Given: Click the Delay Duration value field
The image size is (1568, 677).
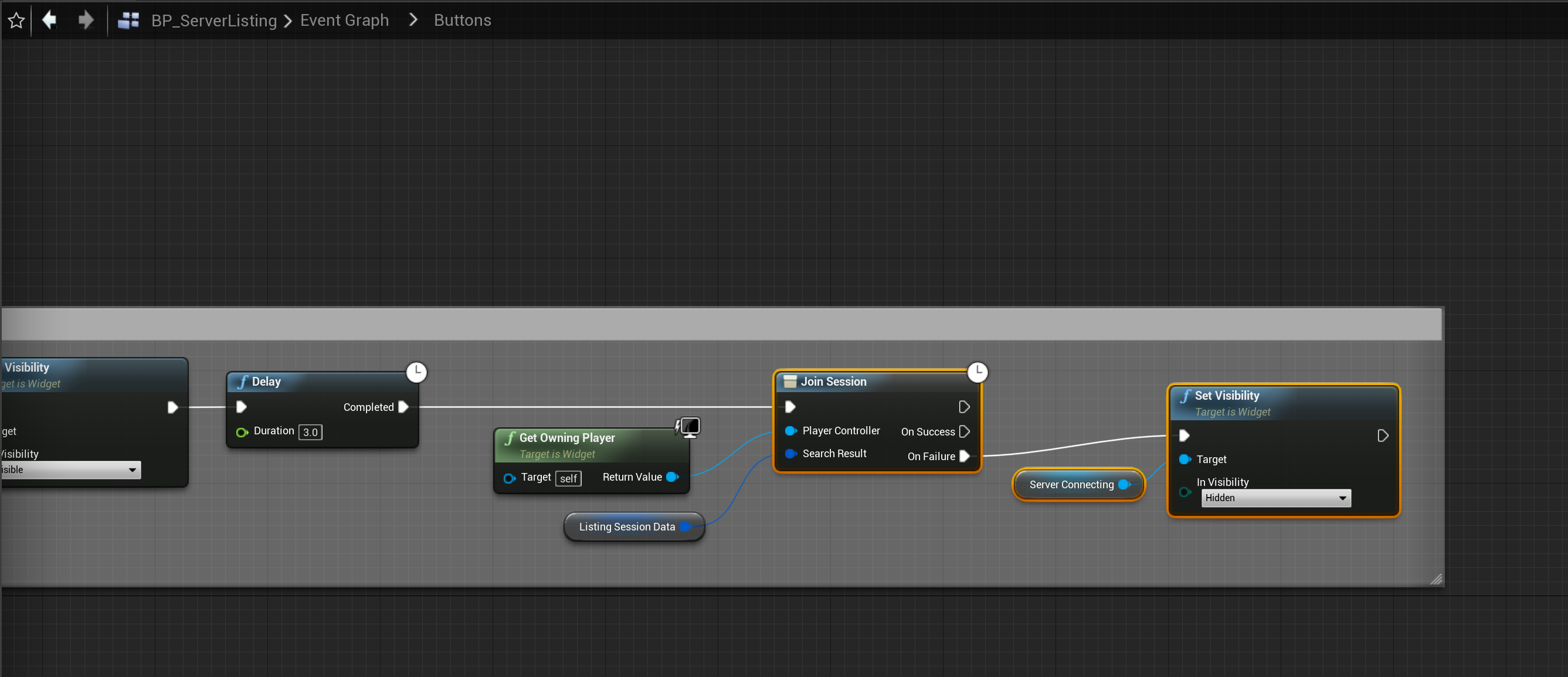Looking at the screenshot, I should click(x=310, y=432).
